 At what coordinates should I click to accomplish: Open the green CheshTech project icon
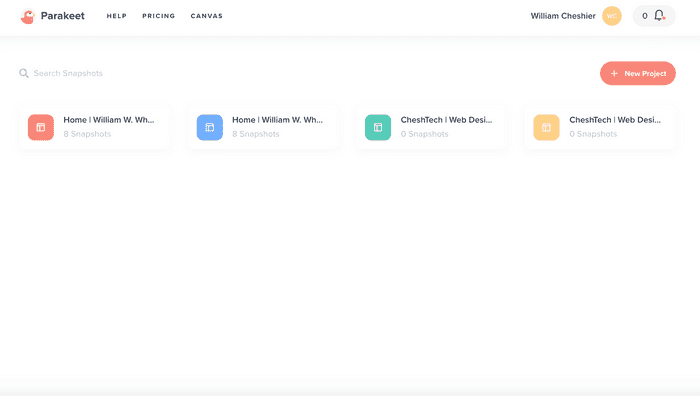coord(378,127)
